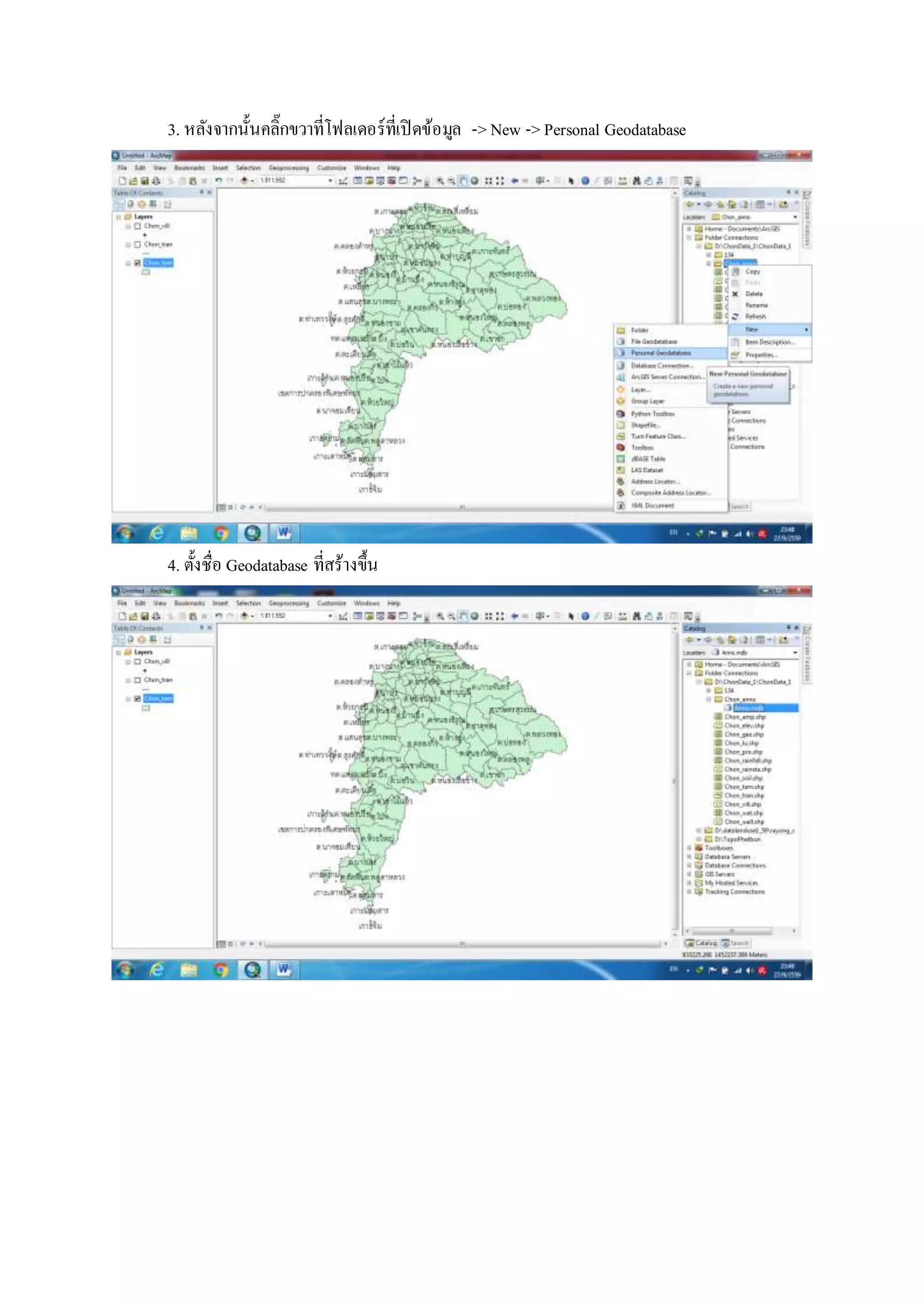Screen dimensions: 924x1307
Task: Click Zoom In tool in step 3 screenshot
Action: (x=440, y=181)
